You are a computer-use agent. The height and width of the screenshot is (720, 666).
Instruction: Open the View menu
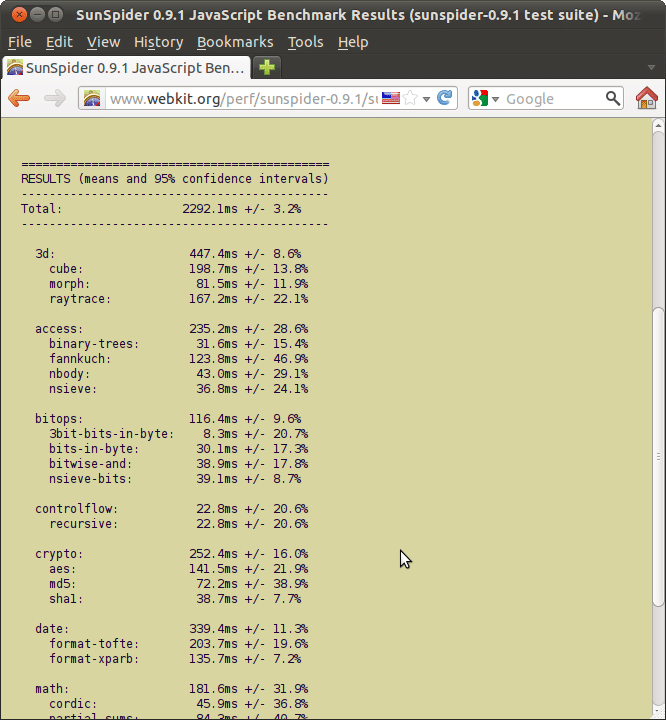pos(103,42)
